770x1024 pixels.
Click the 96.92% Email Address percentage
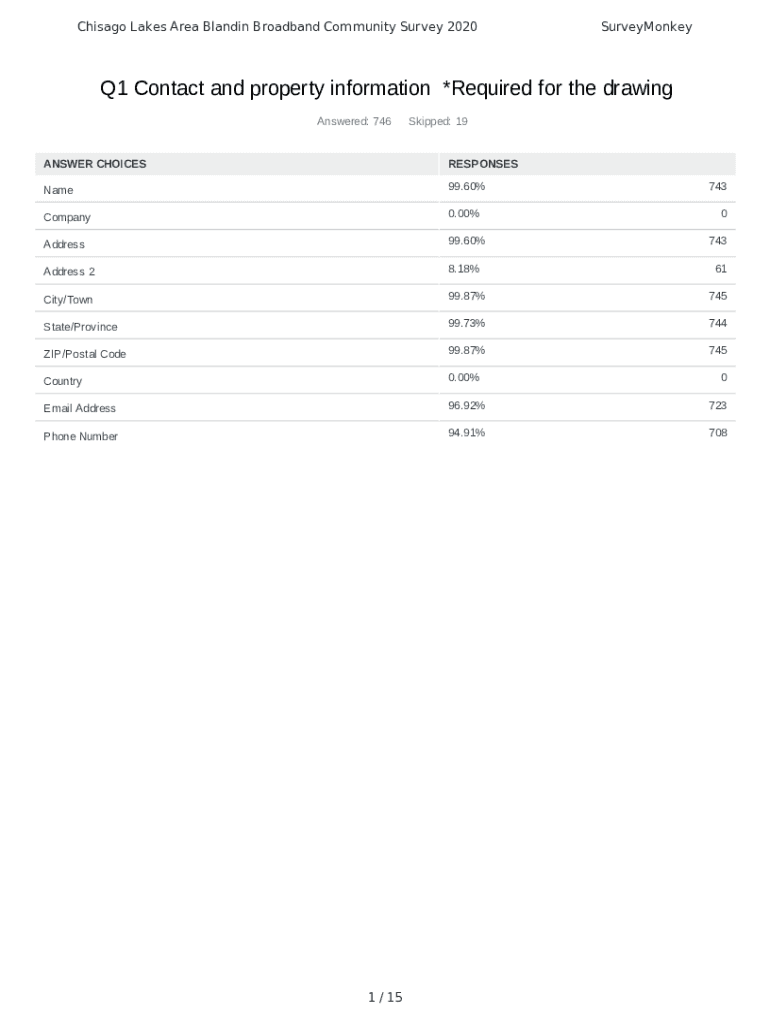tap(467, 405)
